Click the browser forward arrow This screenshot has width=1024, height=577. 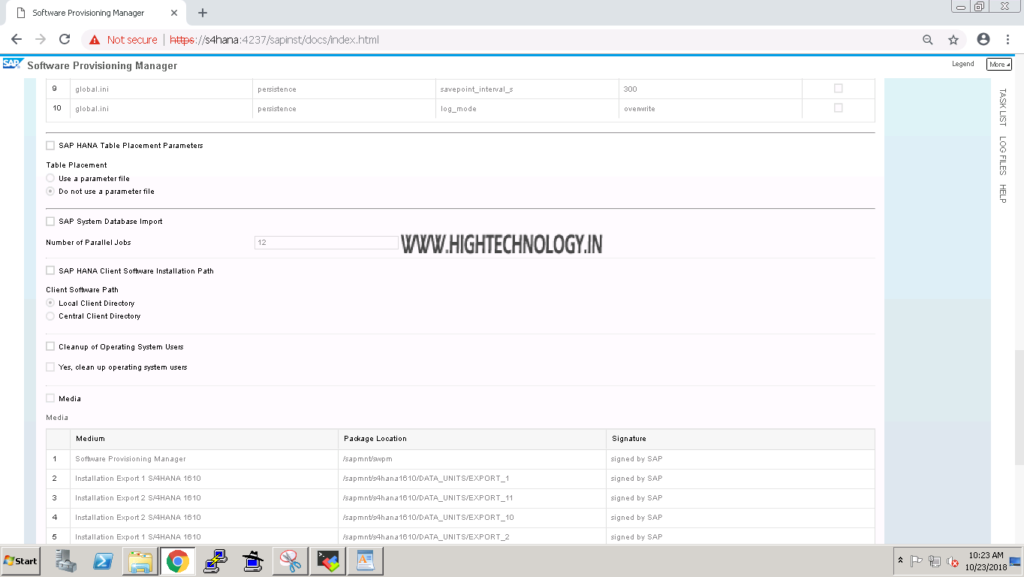(40, 40)
